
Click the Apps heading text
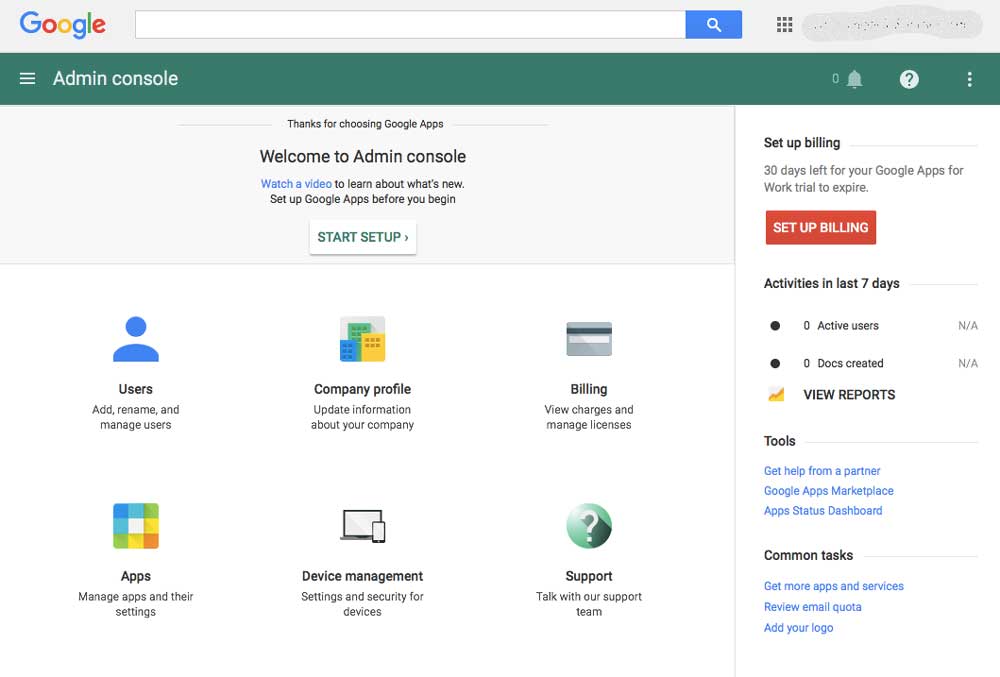(136, 576)
